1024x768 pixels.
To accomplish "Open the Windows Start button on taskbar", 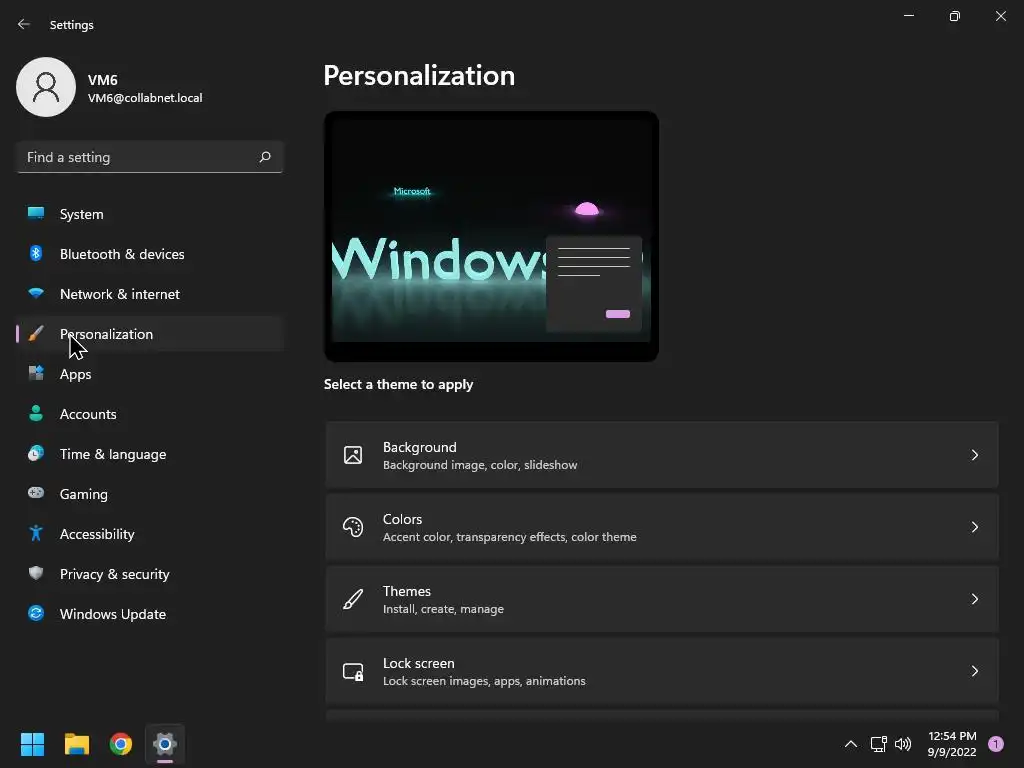I will coord(32,744).
